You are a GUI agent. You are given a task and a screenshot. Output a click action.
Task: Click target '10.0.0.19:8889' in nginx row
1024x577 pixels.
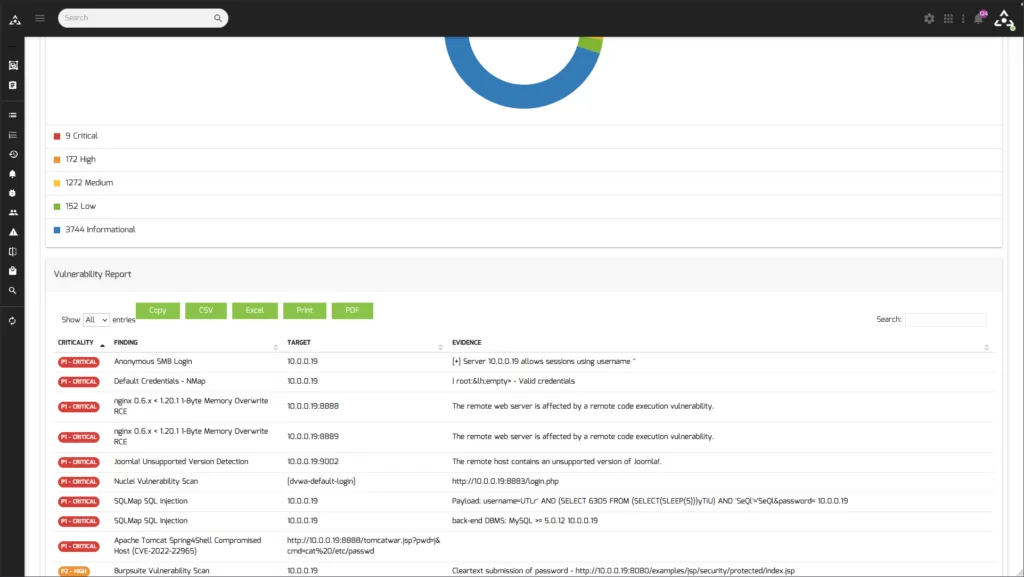pyautogui.click(x=313, y=437)
